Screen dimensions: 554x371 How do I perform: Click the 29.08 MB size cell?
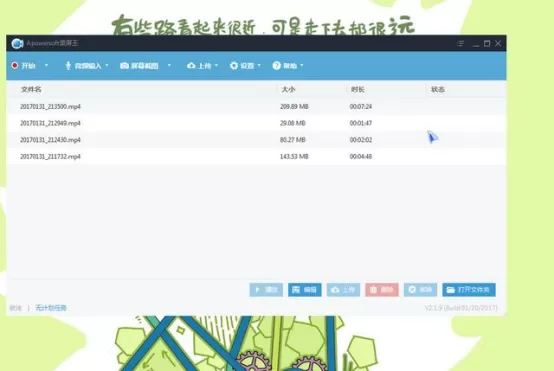[293, 123]
